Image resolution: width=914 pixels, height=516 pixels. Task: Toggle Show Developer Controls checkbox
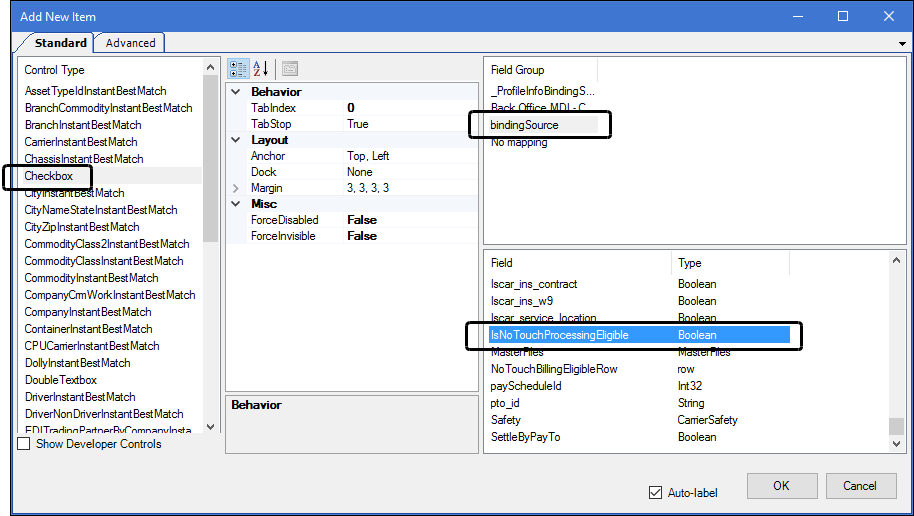click(24, 444)
